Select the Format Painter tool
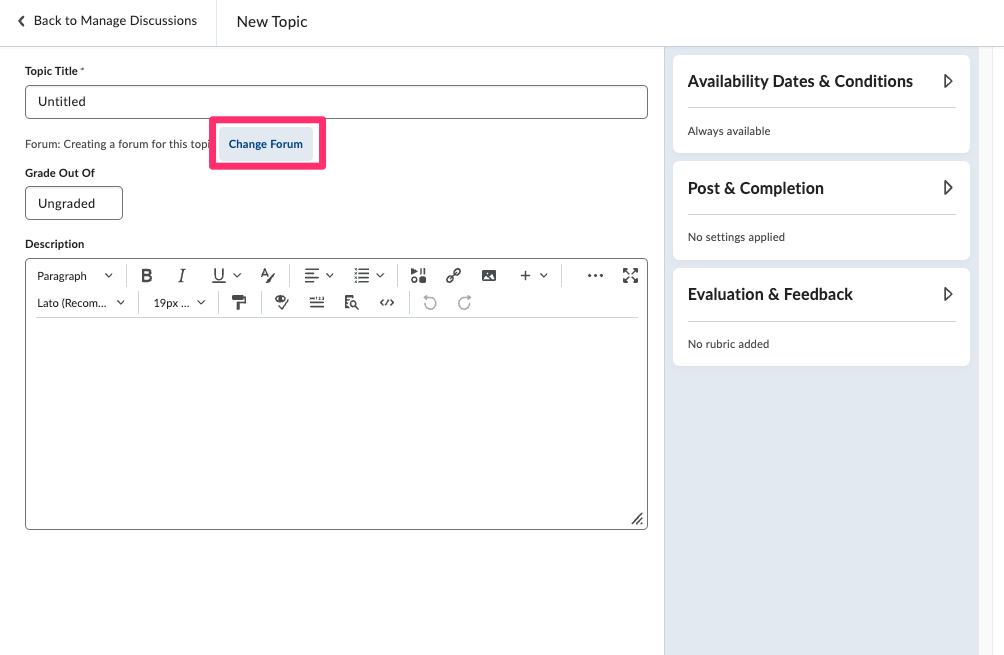 pyautogui.click(x=239, y=303)
